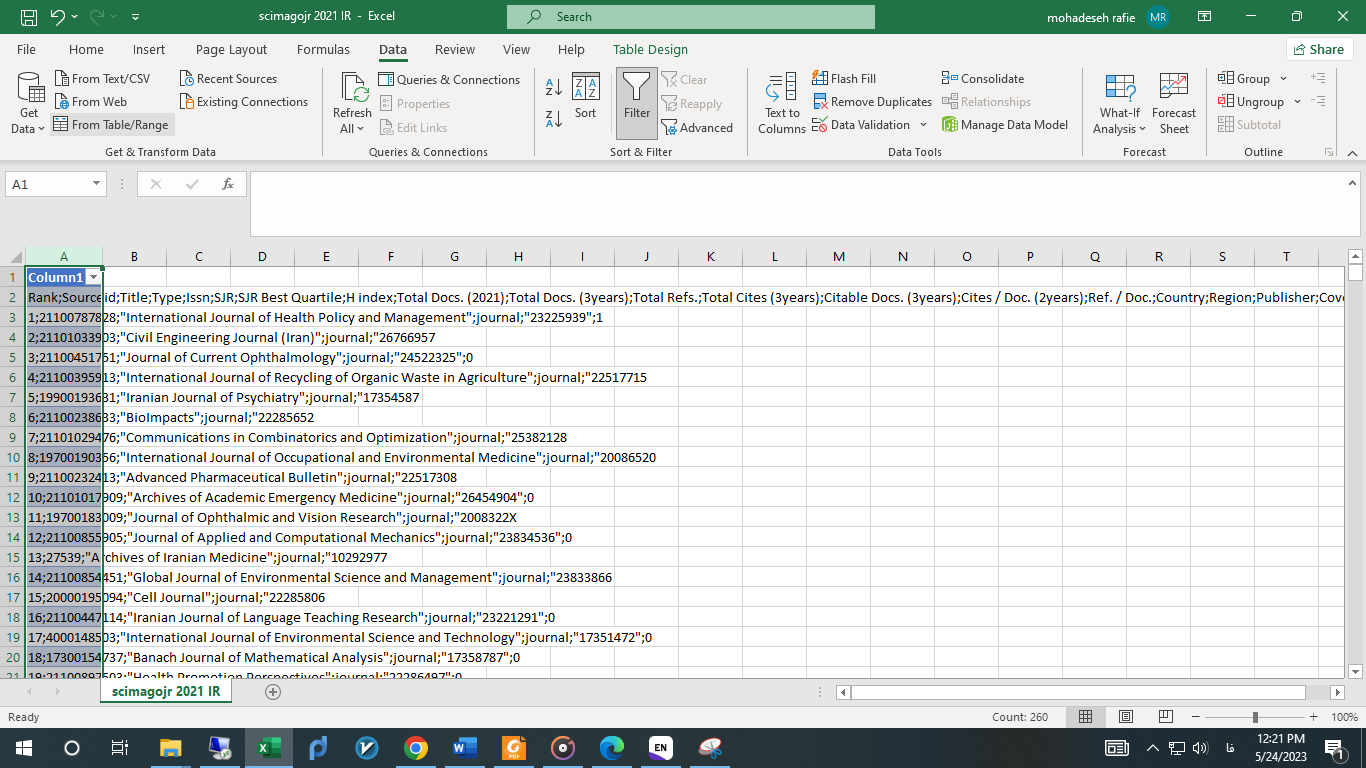Create a Forecast Sheet
1366x768 pixels.
pos(1174,103)
